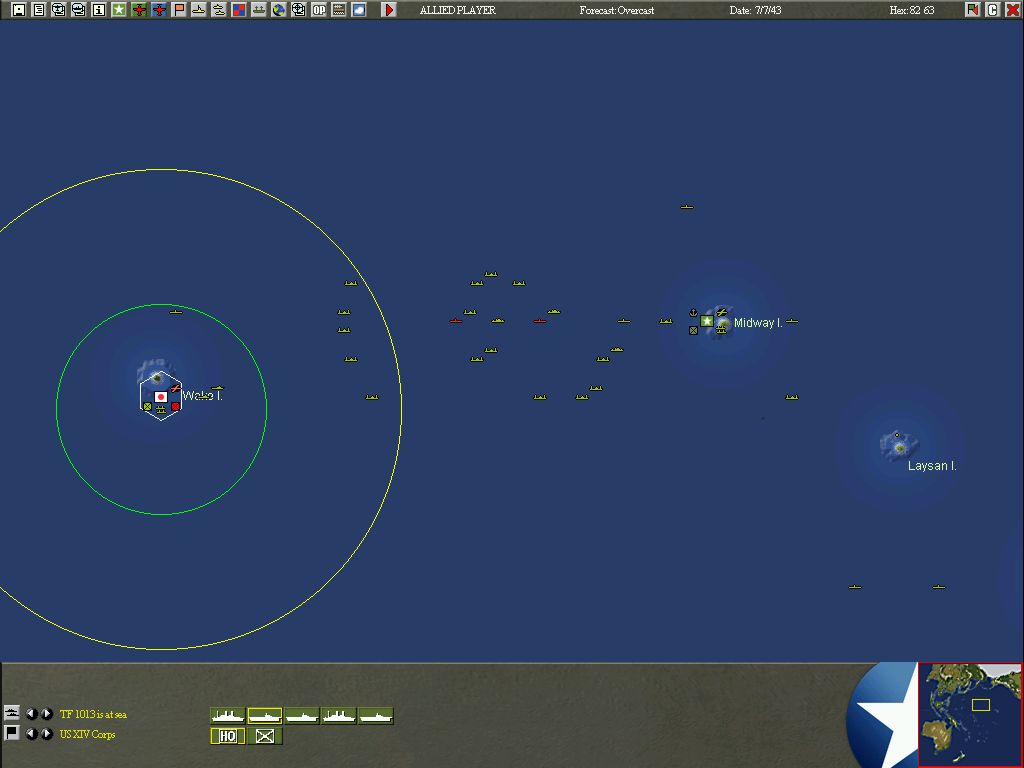This screenshot has height=768, width=1024.
Task: Click the orange flag toolbar icon
Action: 179,10
